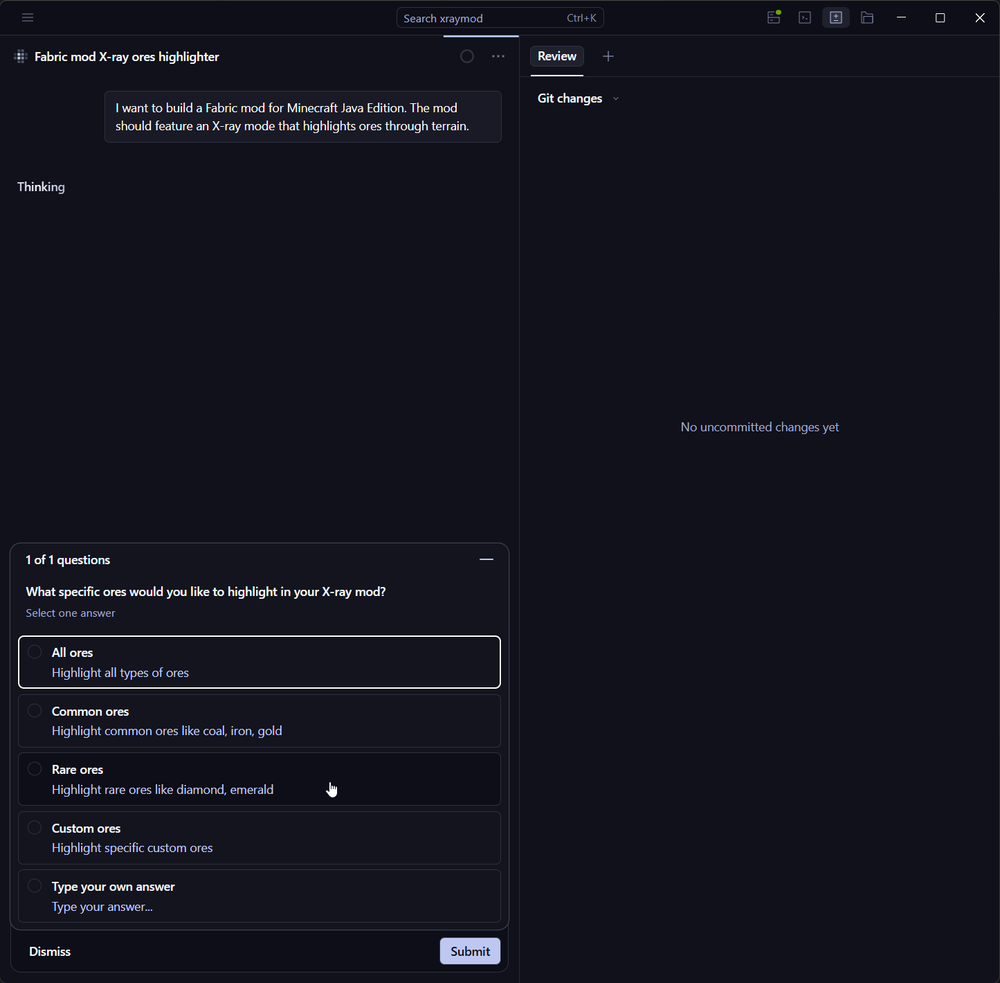Close the application window

coord(980,18)
